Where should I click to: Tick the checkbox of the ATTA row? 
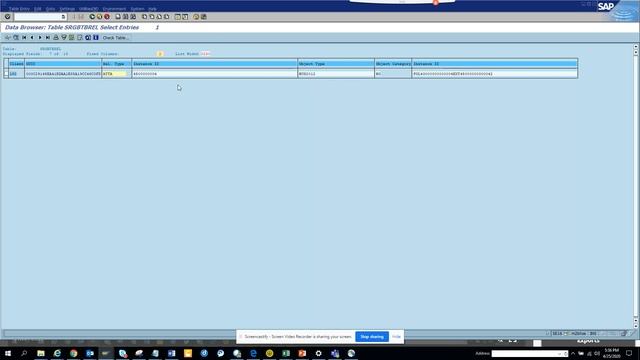point(6,74)
